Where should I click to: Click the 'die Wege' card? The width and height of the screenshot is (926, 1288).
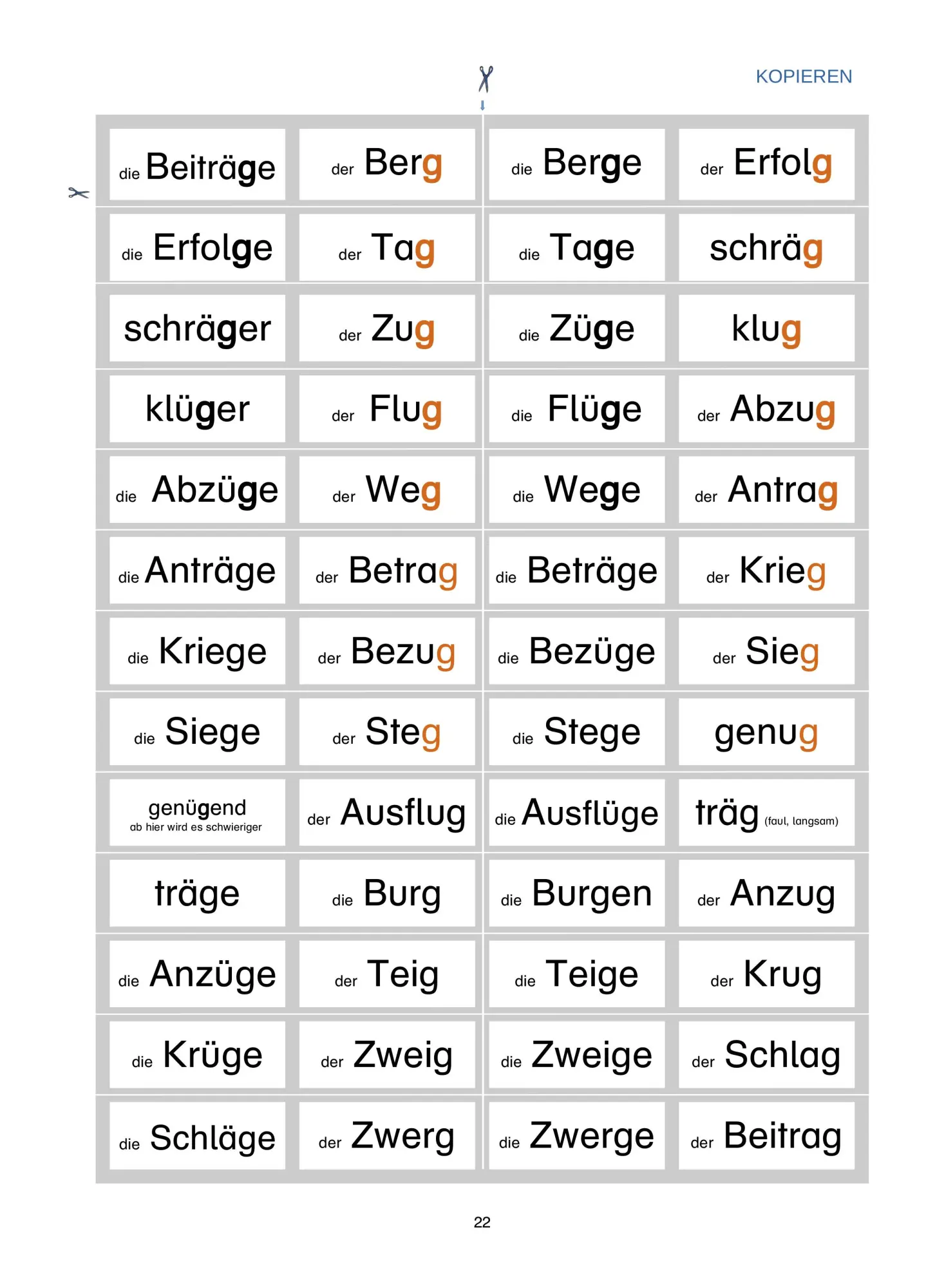(x=576, y=489)
